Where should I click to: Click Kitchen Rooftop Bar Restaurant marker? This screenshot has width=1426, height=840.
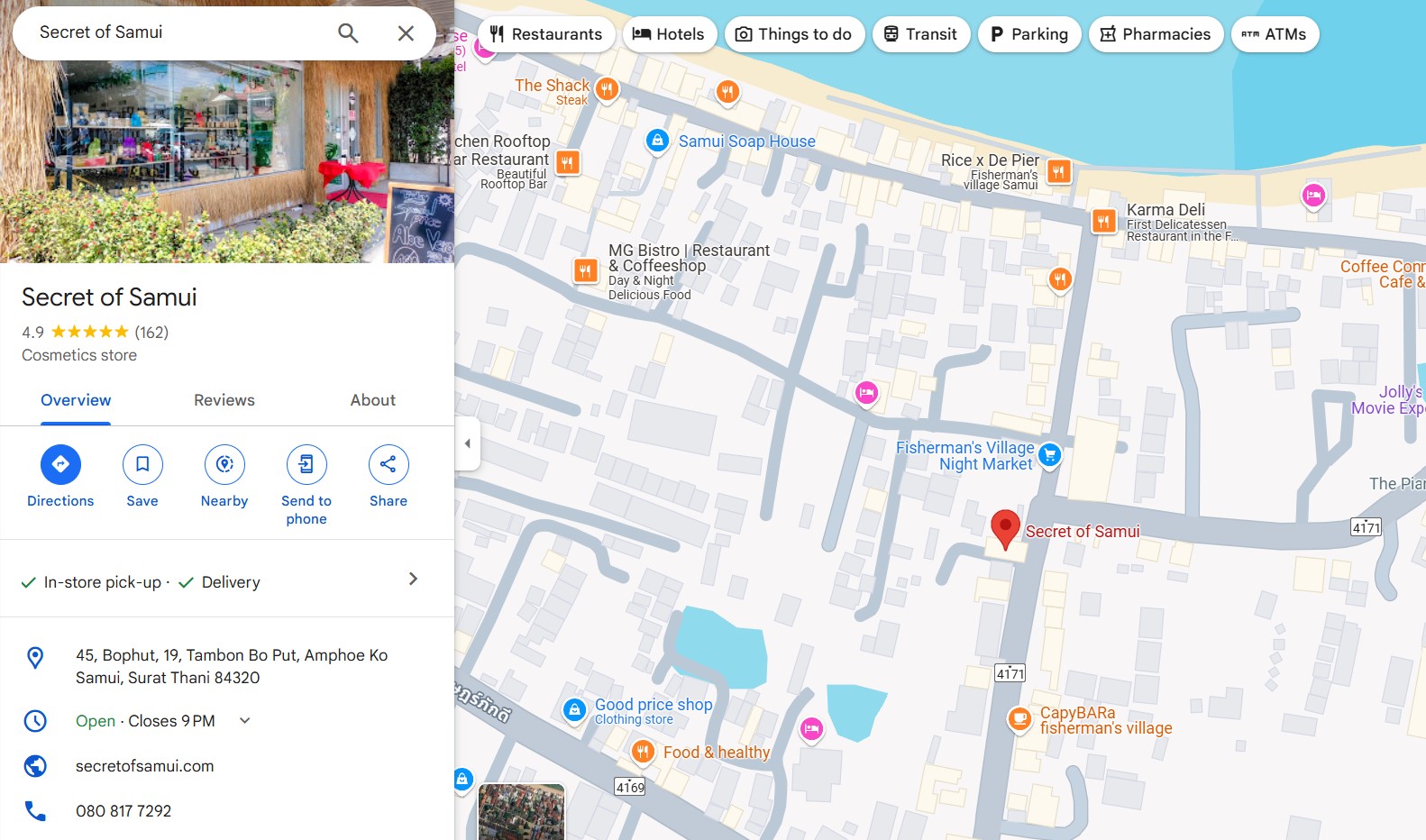[x=567, y=162]
